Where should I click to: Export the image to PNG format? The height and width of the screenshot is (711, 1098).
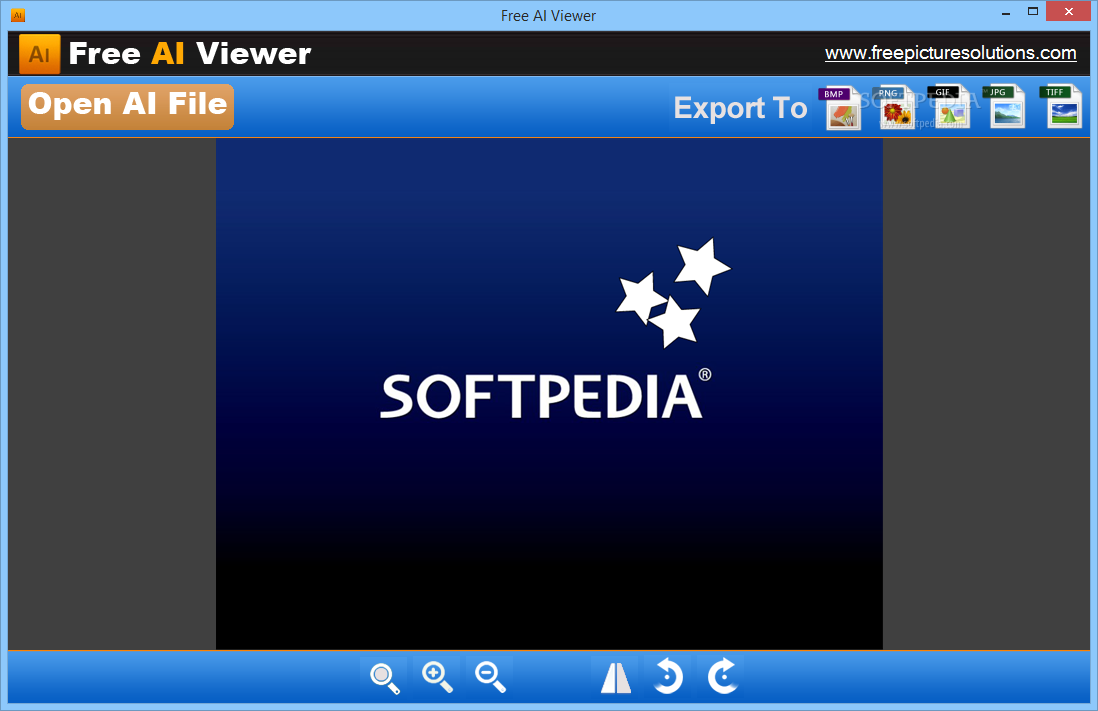895,107
